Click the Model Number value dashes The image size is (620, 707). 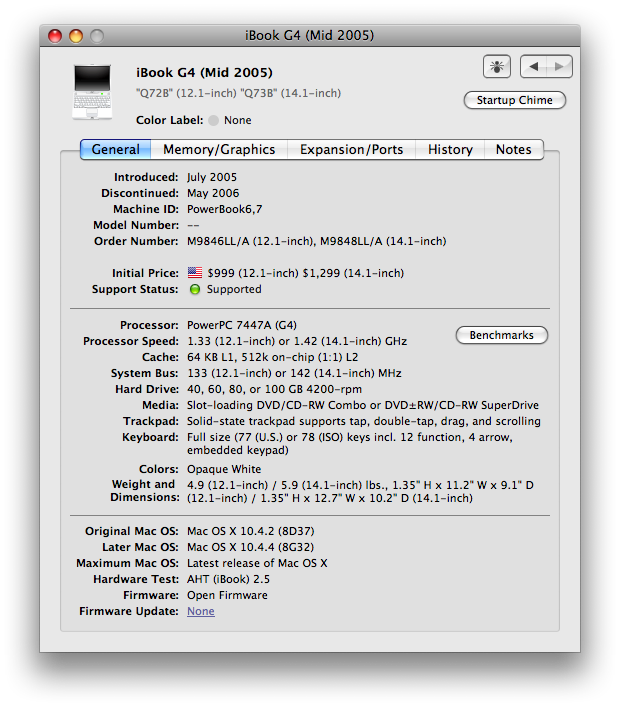pos(193,225)
